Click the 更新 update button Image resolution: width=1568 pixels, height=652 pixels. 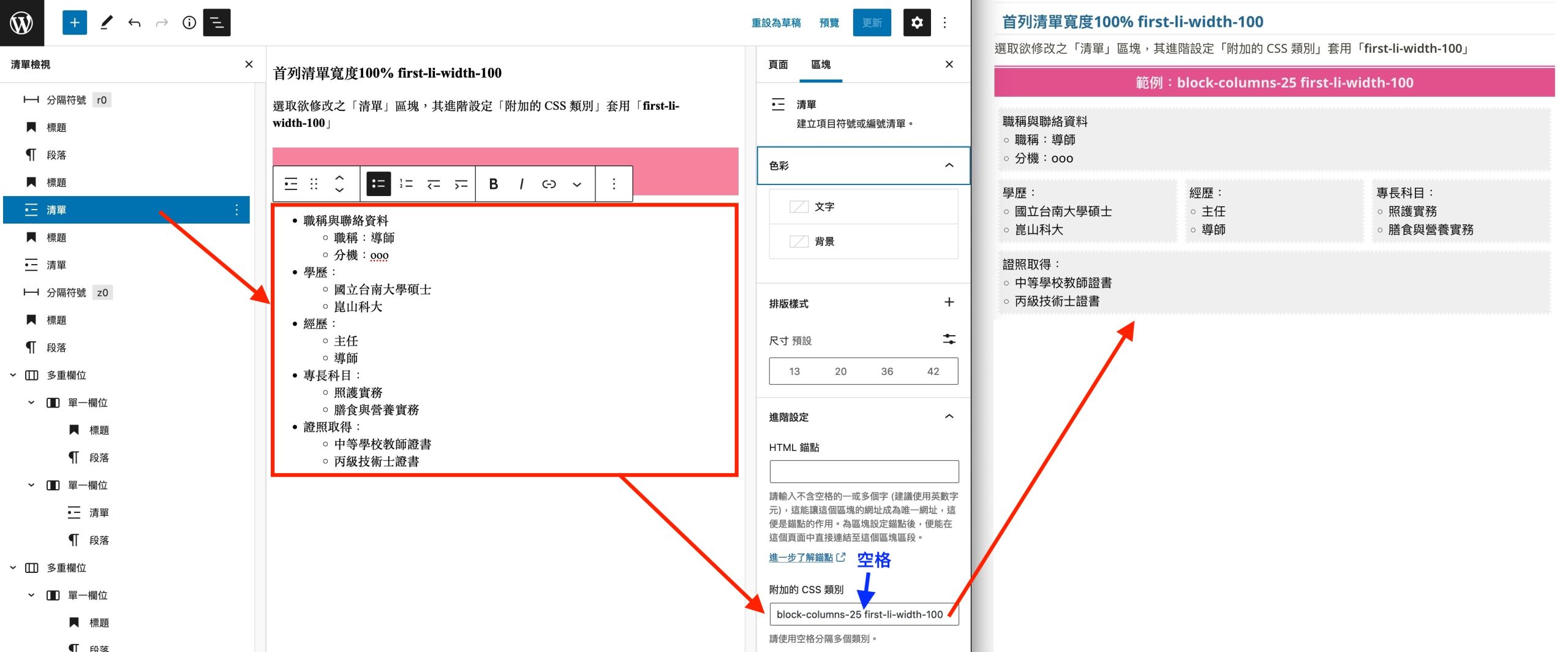coord(872,23)
